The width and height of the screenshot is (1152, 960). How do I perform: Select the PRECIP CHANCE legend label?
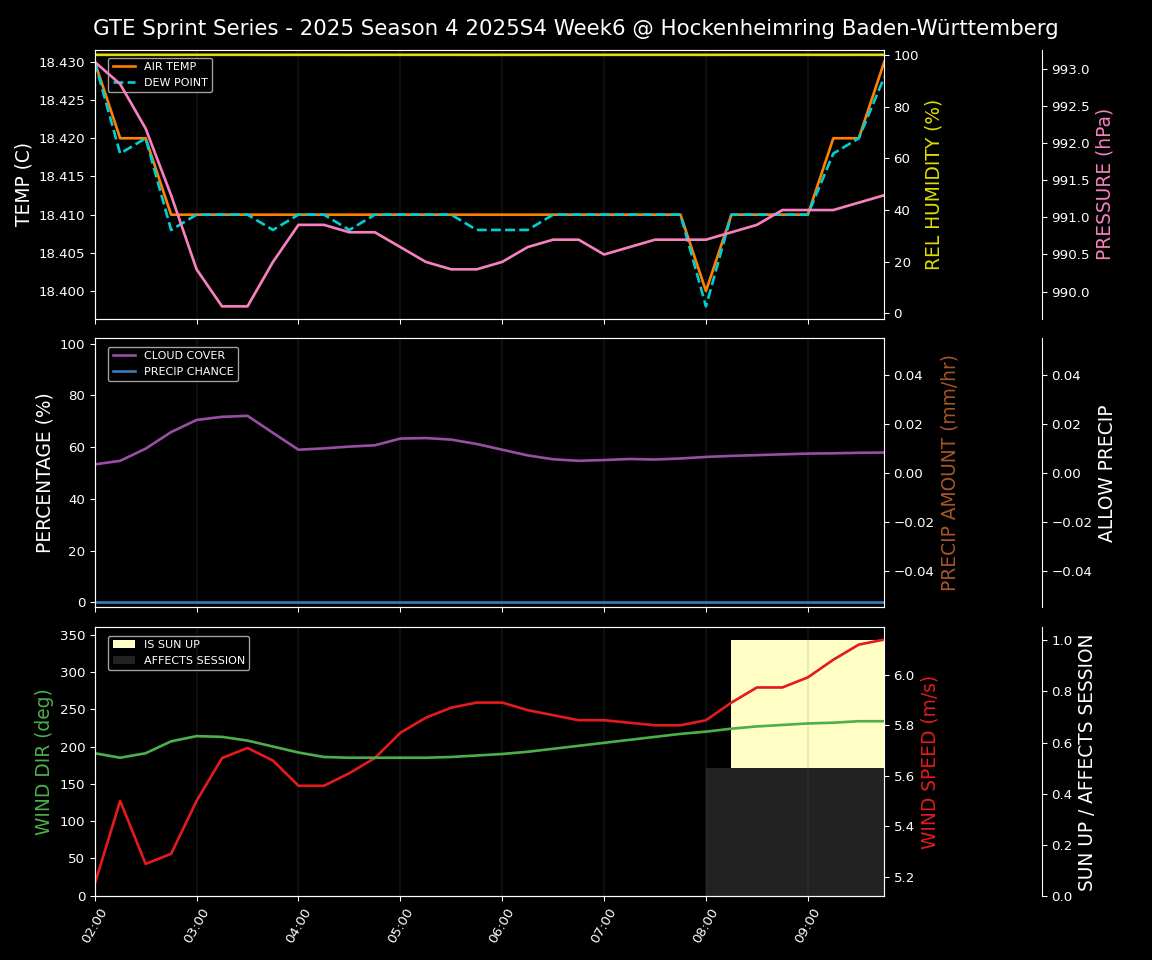coord(188,371)
